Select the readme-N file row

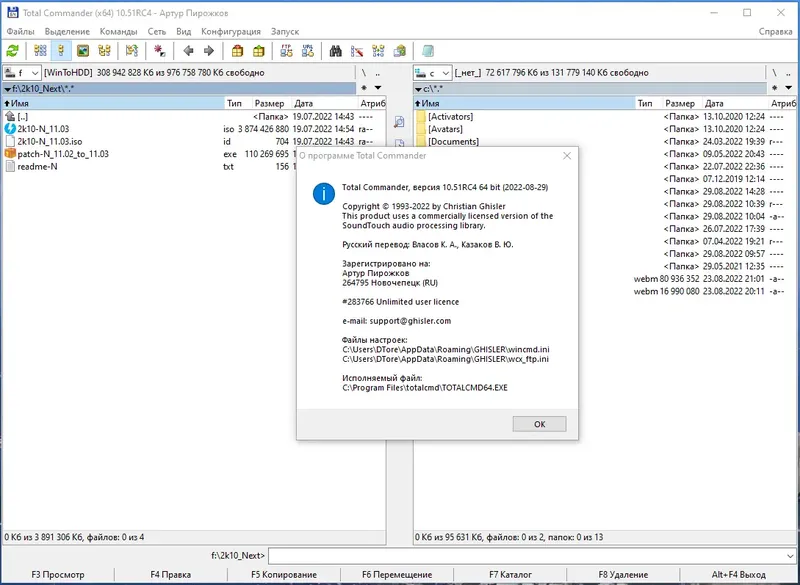tap(148, 166)
